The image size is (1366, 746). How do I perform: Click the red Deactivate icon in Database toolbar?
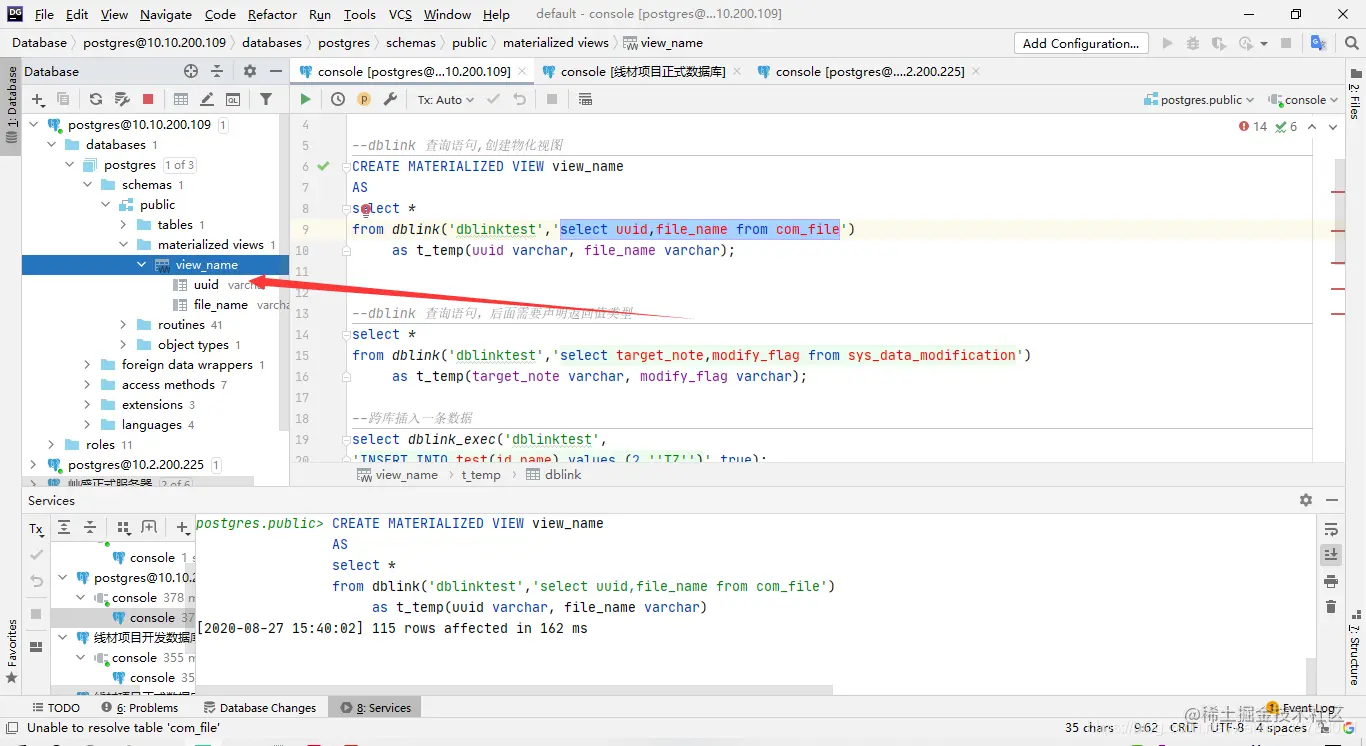148,99
